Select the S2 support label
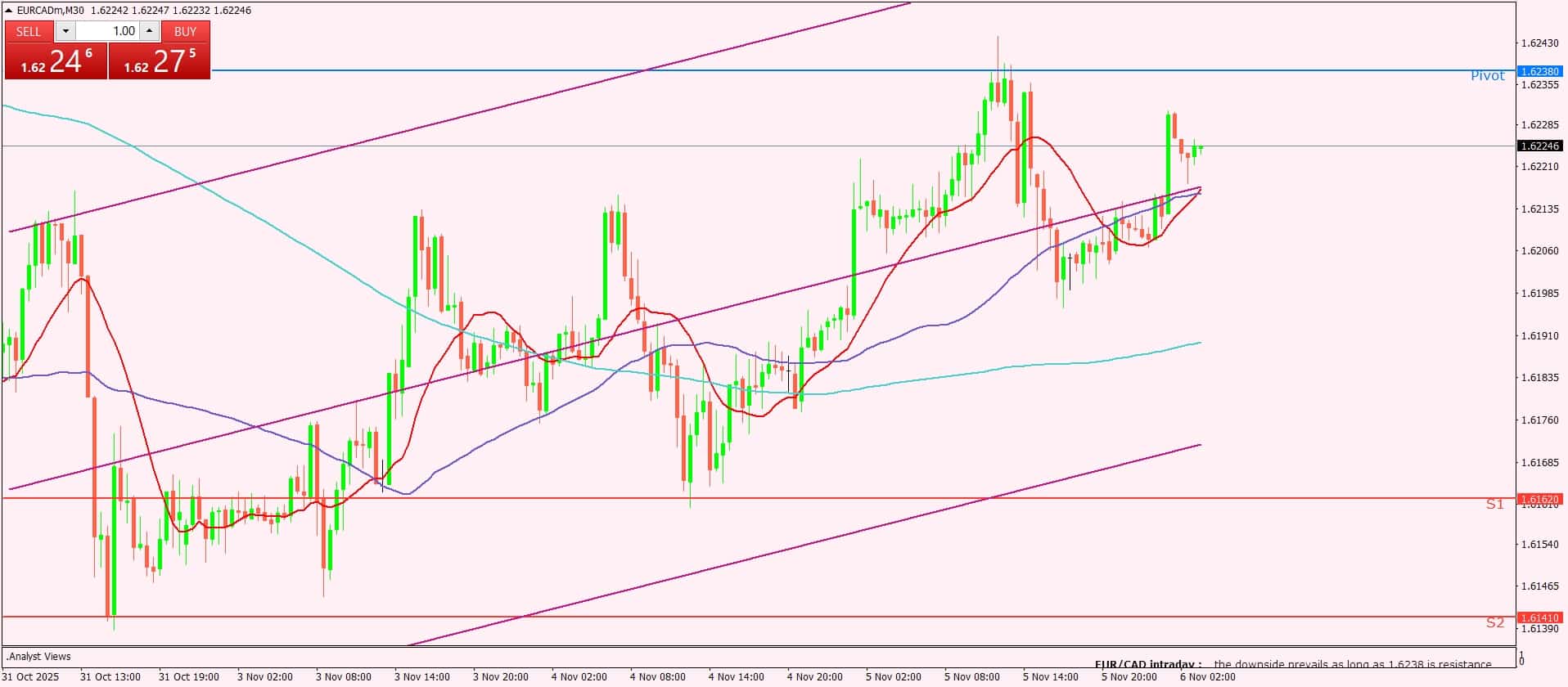Screen dimensions: 1568x687 pos(1495,623)
